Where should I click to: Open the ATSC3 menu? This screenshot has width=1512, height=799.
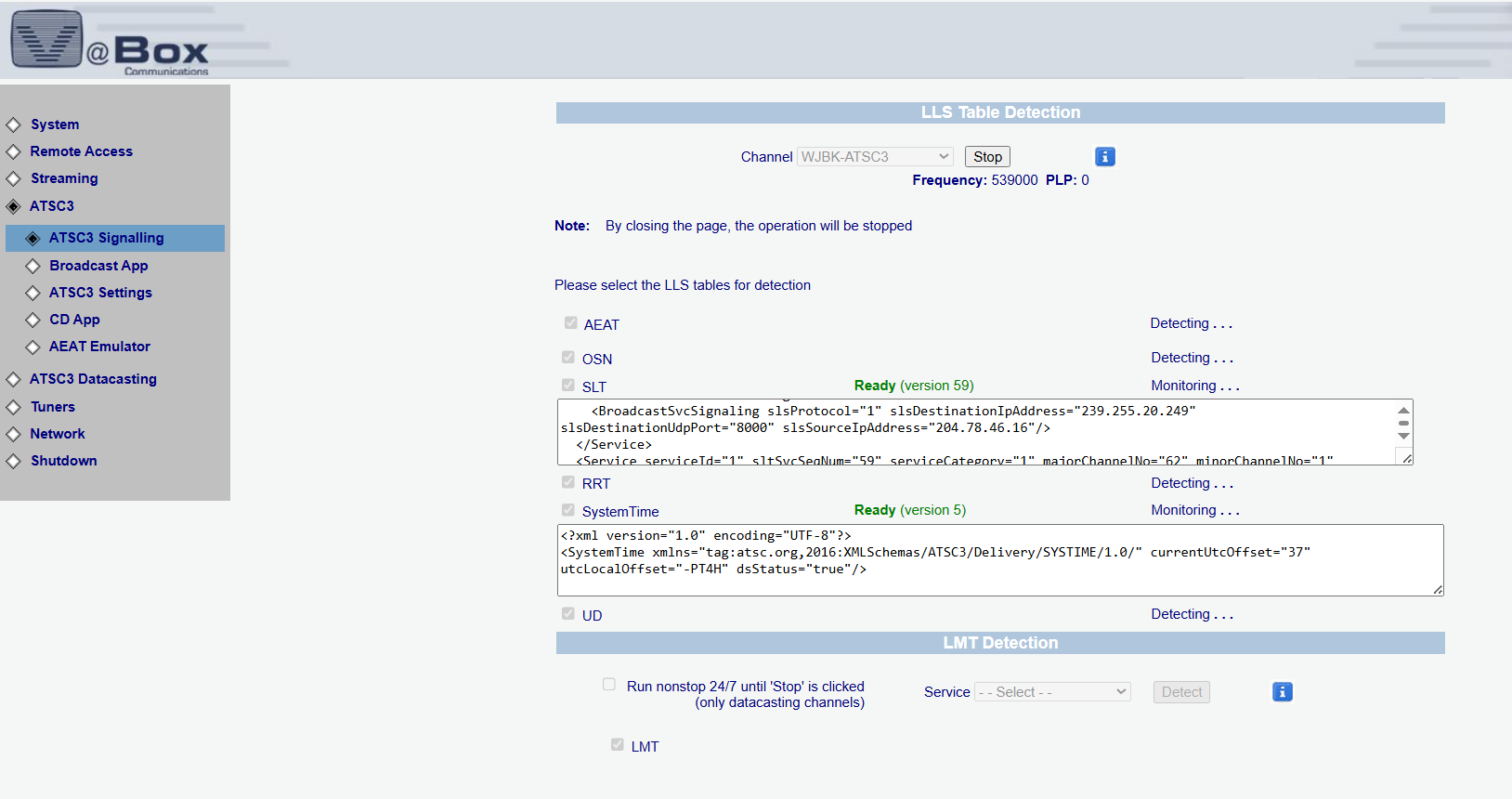52,206
